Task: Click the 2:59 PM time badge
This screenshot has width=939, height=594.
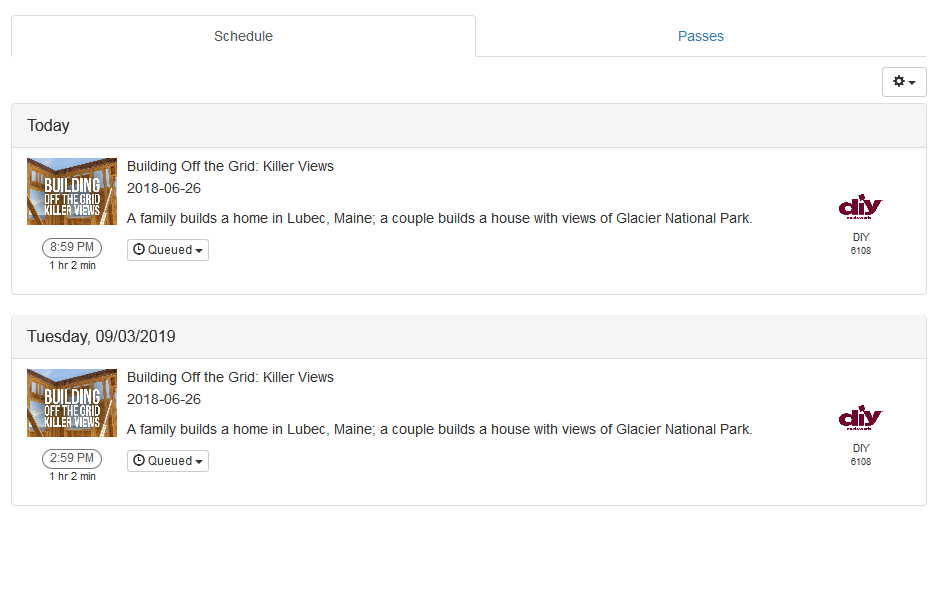Action: tap(72, 458)
